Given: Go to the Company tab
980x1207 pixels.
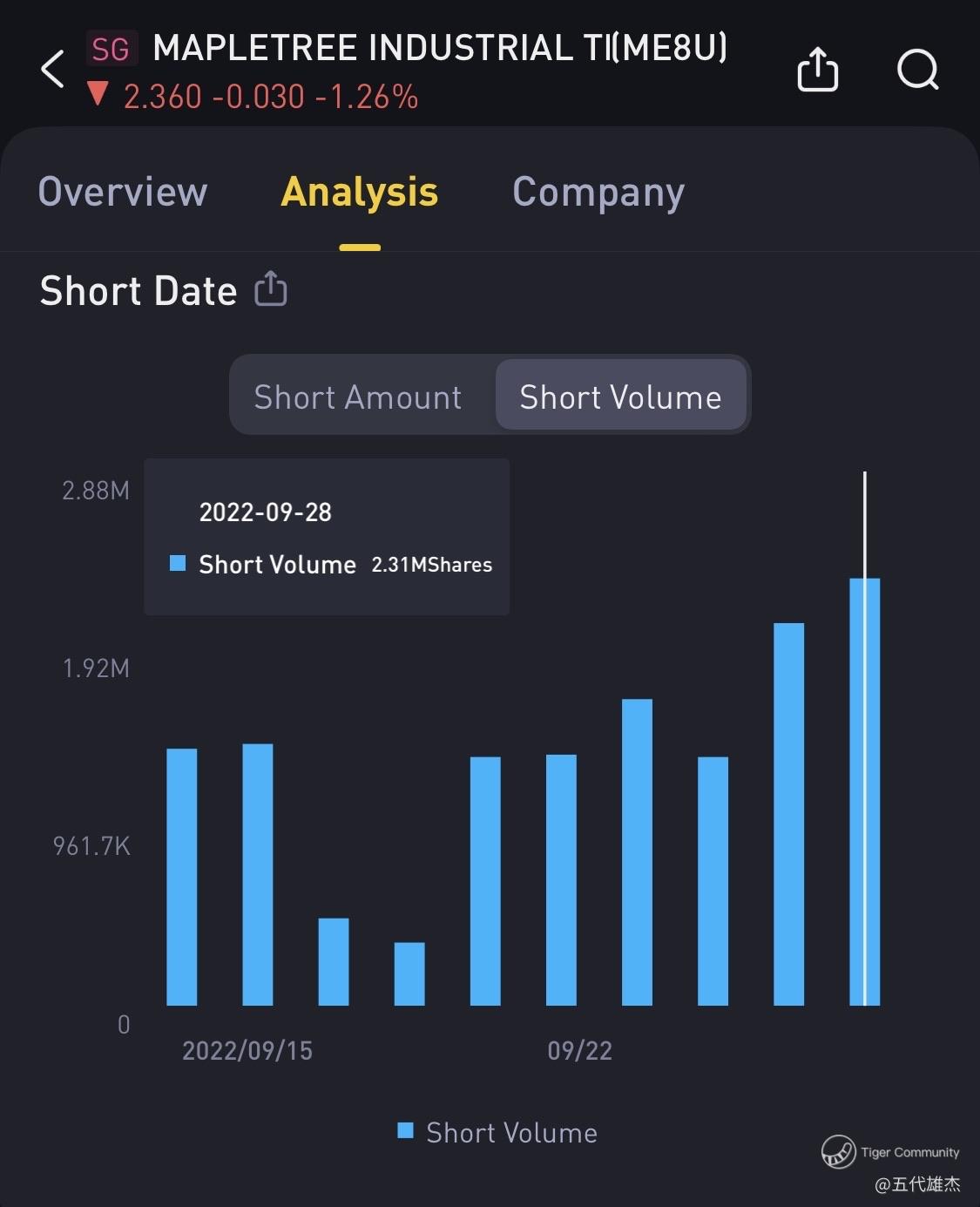Looking at the screenshot, I should pos(598,192).
